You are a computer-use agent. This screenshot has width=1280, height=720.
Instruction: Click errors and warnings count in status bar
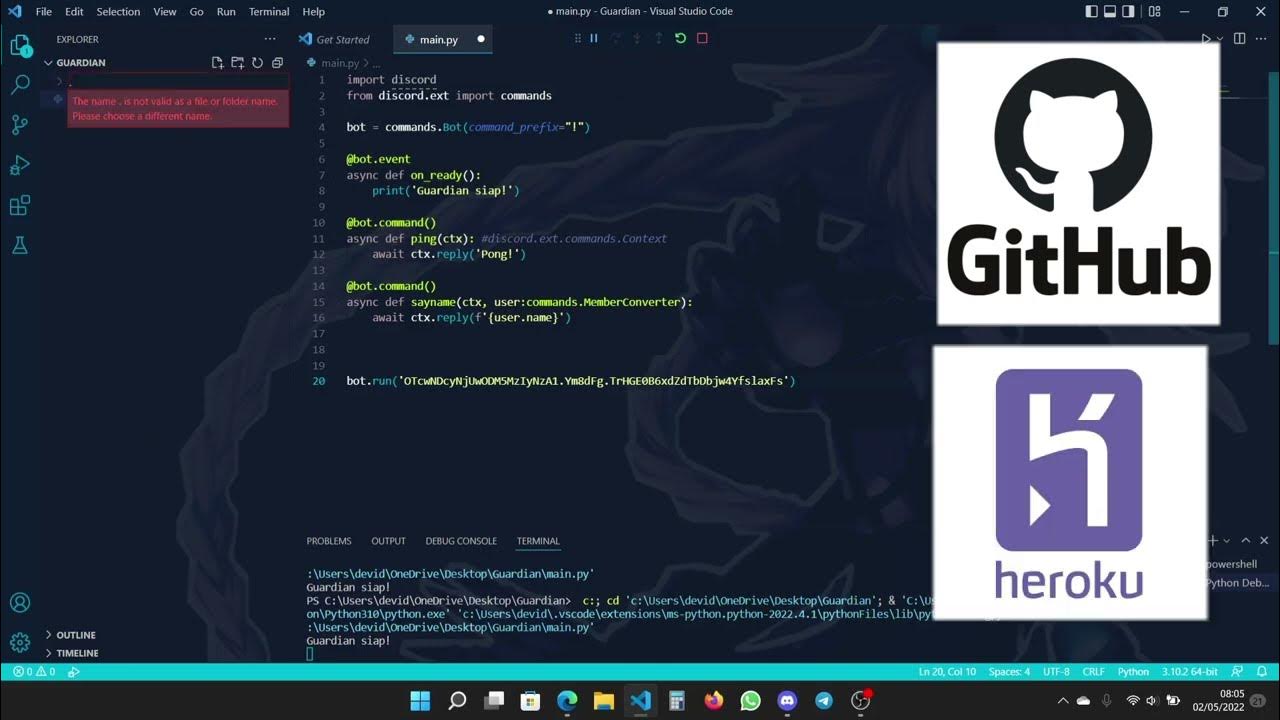(x=33, y=672)
